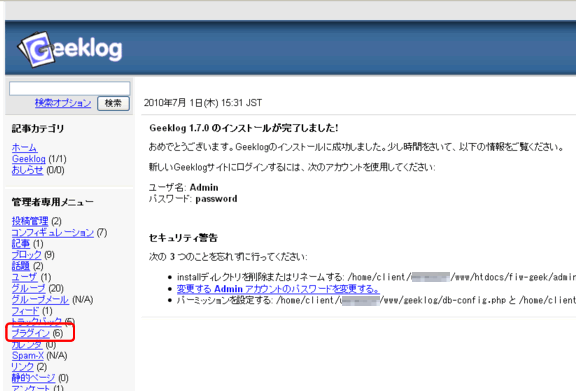Open コンフィギュレーション admin link
This screenshot has height=391, width=576.
53,233
